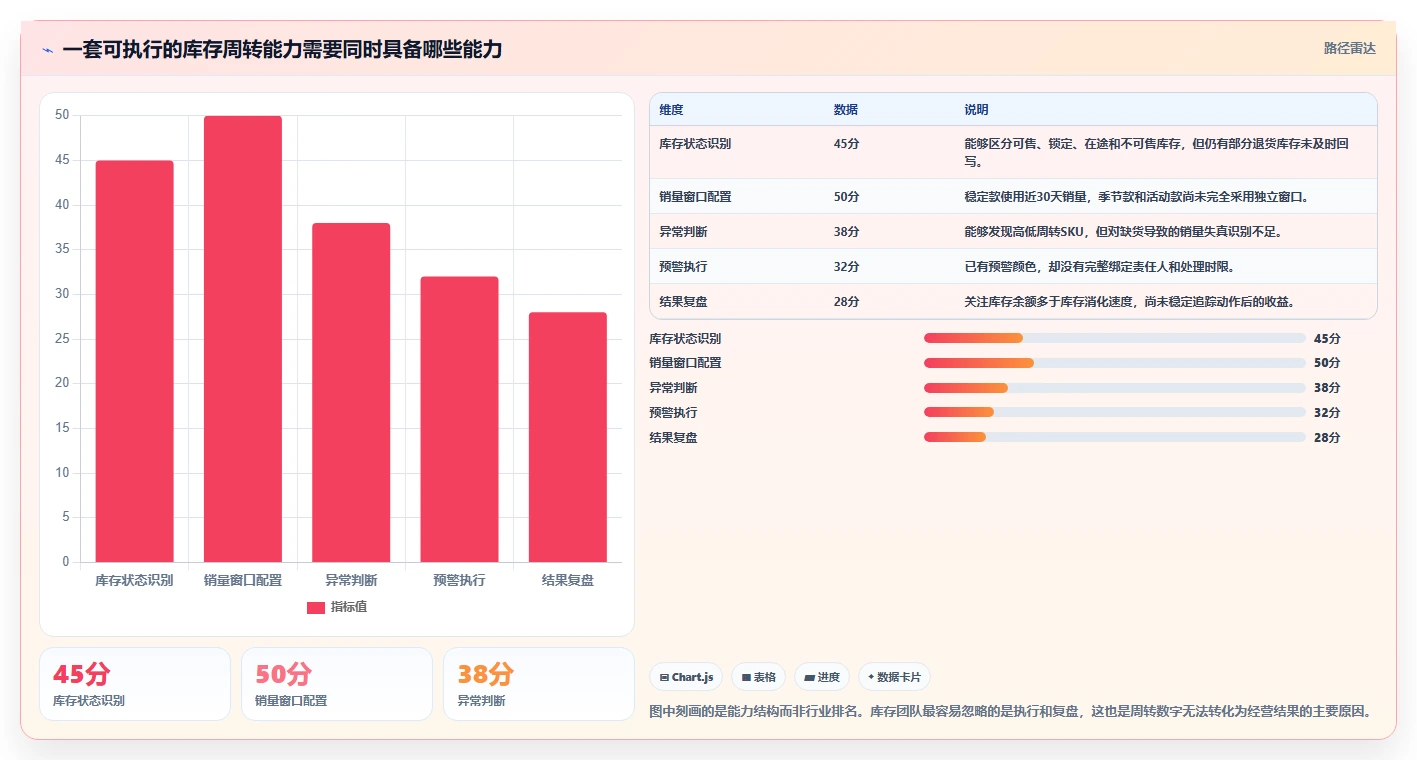Click the 预警执行 progress bar
Image resolution: width=1417 pixels, height=760 pixels.
point(1115,412)
